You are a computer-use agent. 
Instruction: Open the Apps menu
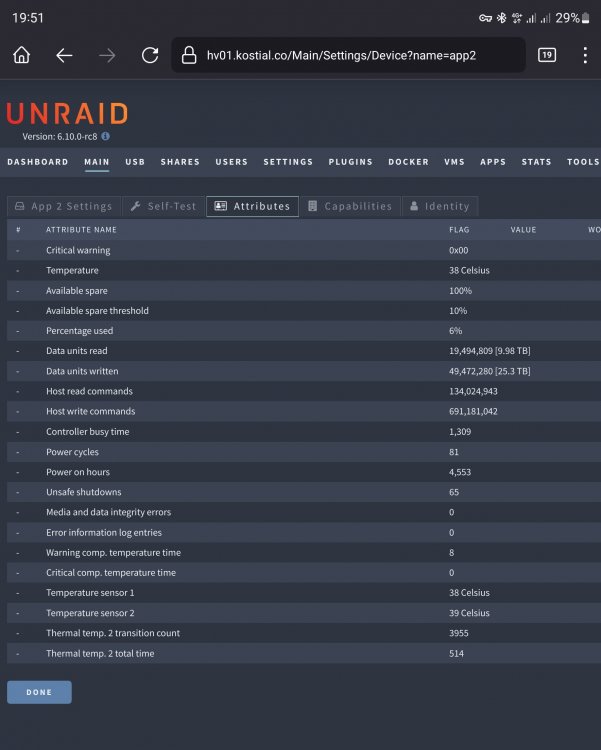point(493,162)
